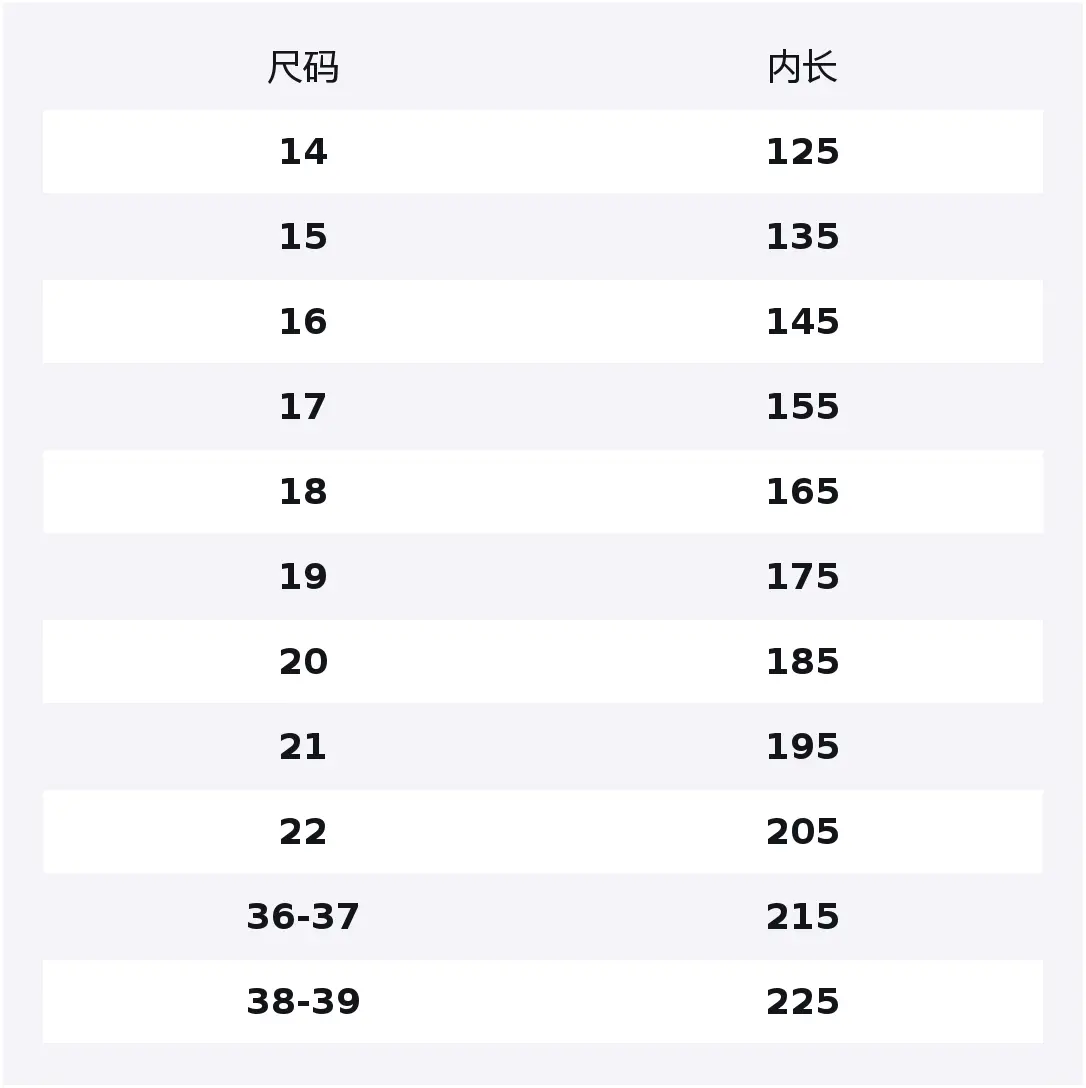1086x1088 pixels.
Task: Select size 14 cell
Action: (x=303, y=152)
